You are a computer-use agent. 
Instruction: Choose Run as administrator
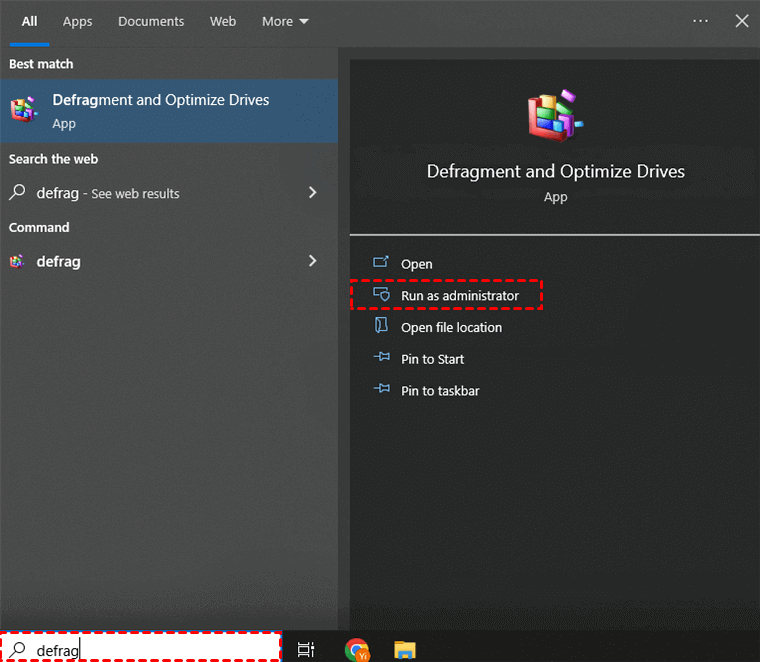point(459,296)
